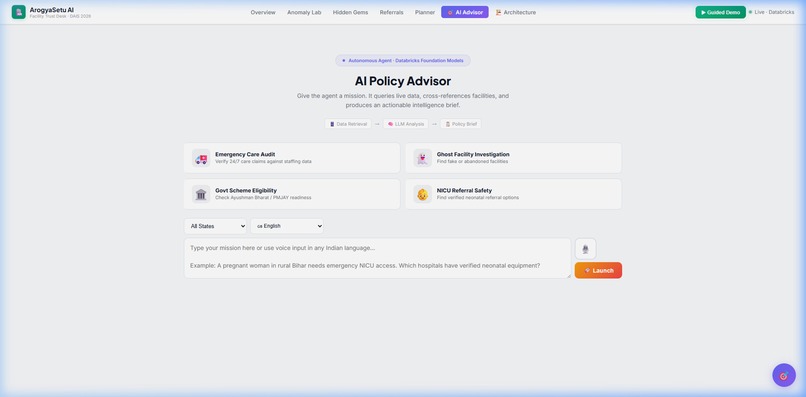Viewport: 806px width, 397px height.
Task: Click the LLM Analysis step chip
Action: click(406, 124)
